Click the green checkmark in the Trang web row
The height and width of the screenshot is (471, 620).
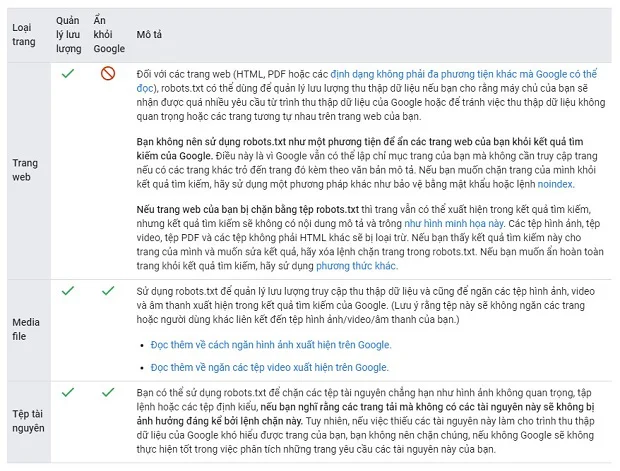click(x=67, y=73)
